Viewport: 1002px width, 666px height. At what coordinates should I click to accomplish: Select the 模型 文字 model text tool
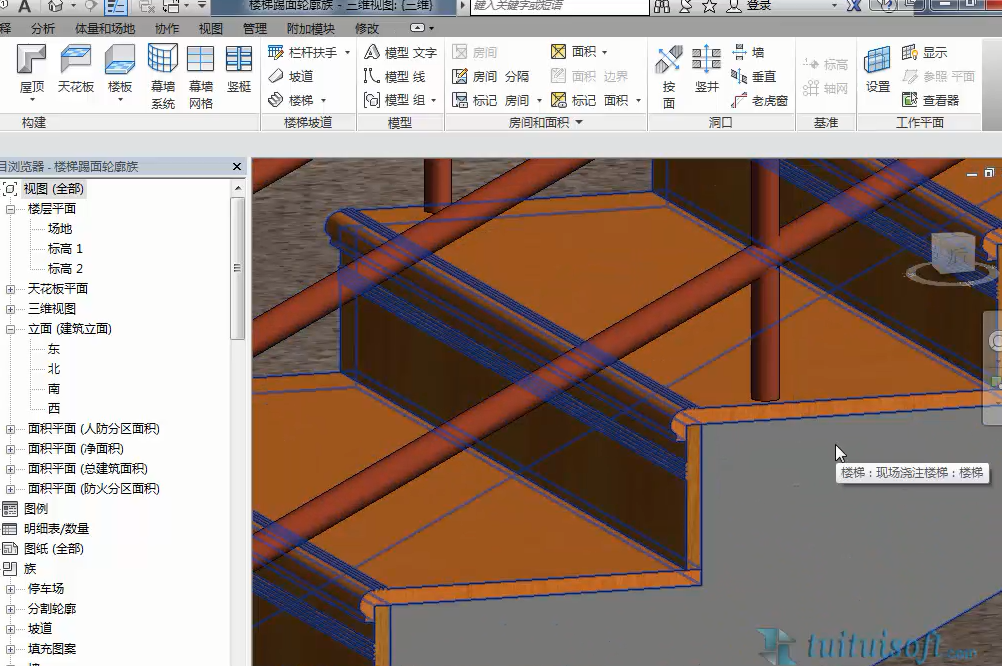click(401, 52)
